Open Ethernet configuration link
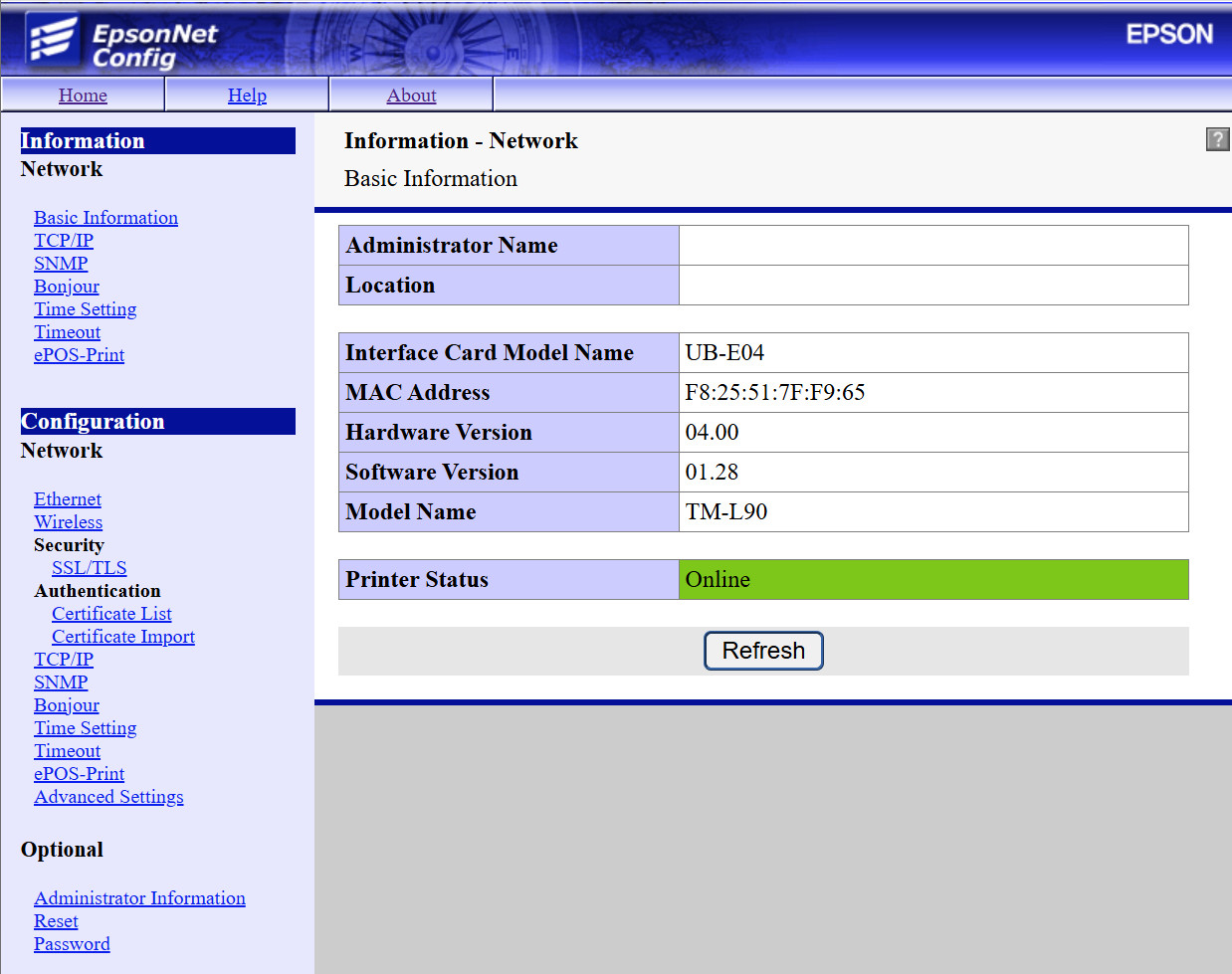 tap(68, 499)
